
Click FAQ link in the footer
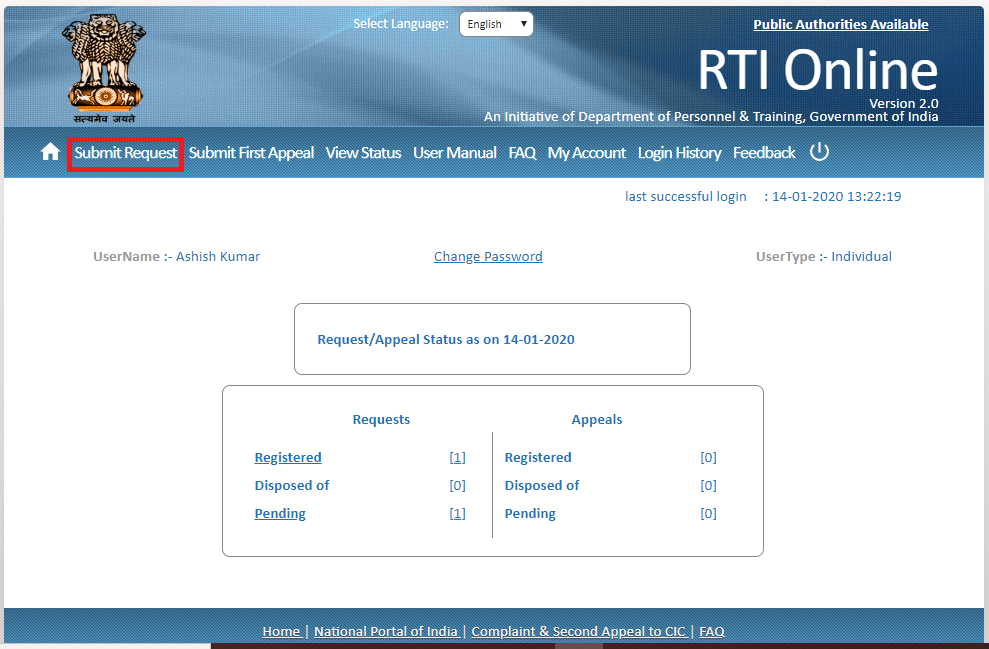(x=711, y=631)
